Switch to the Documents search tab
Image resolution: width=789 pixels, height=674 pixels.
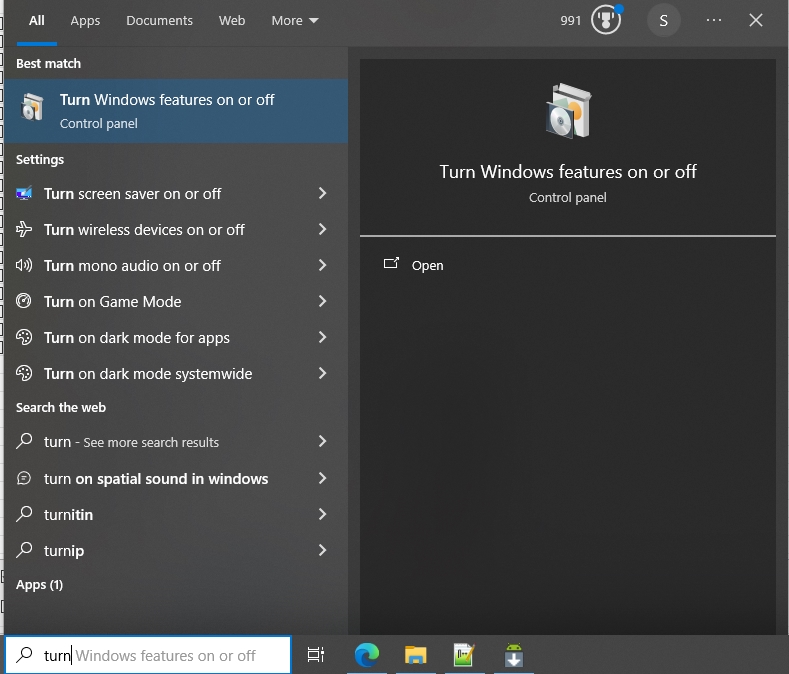point(159,20)
